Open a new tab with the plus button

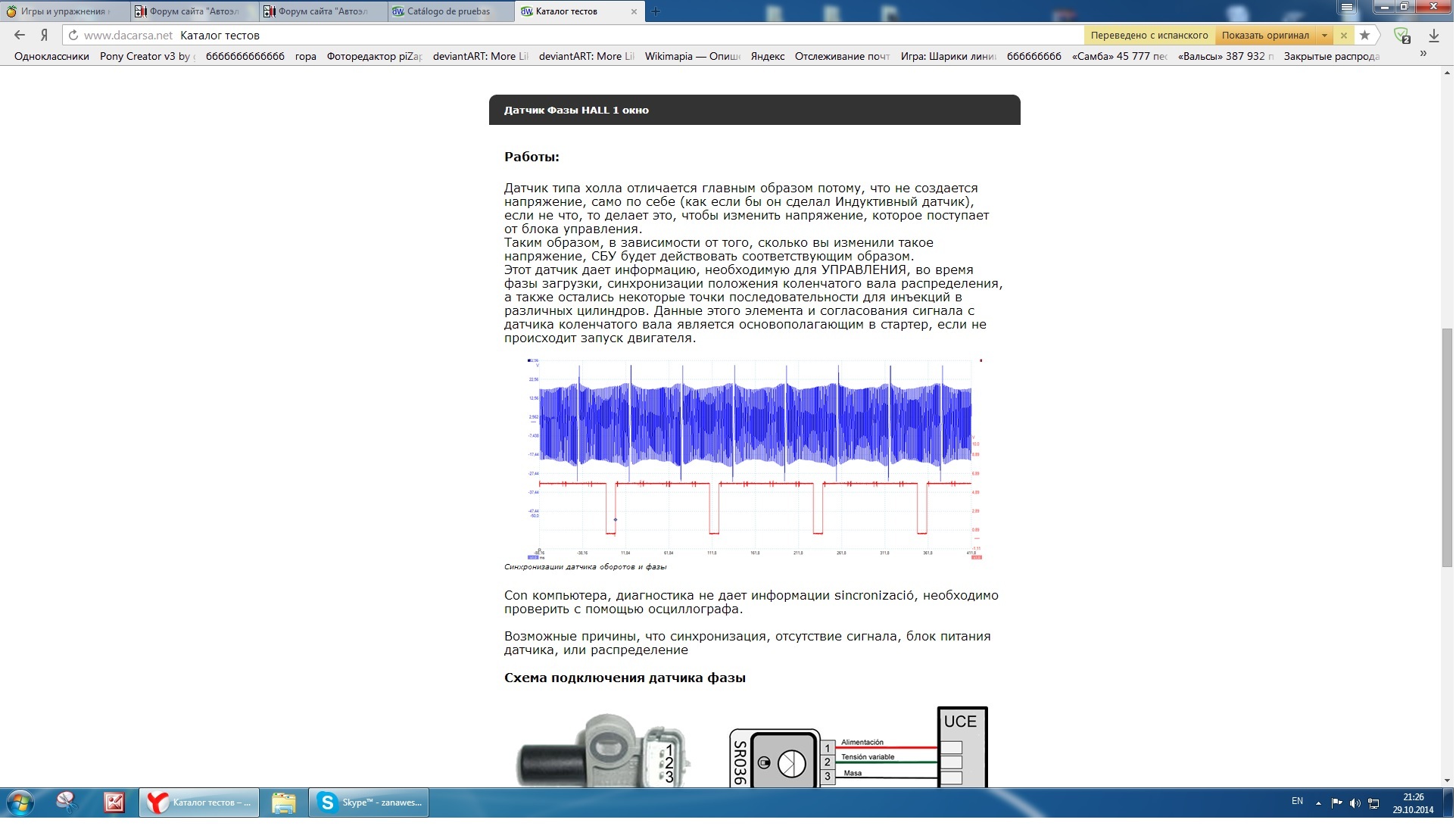(x=656, y=11)
